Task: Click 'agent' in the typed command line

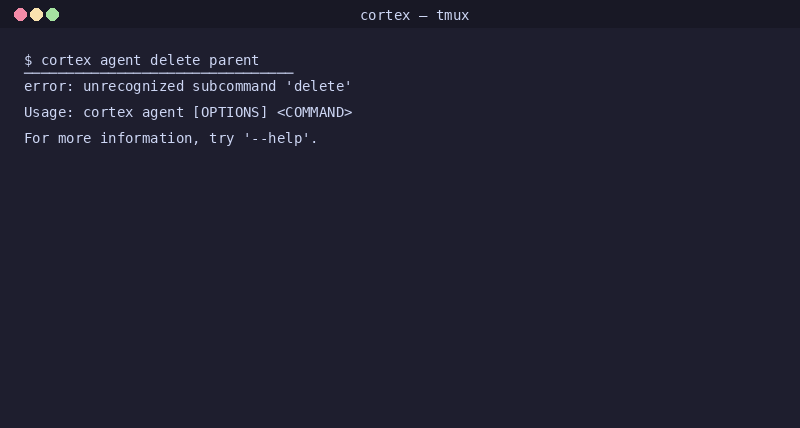Action: tap(120, 61)
